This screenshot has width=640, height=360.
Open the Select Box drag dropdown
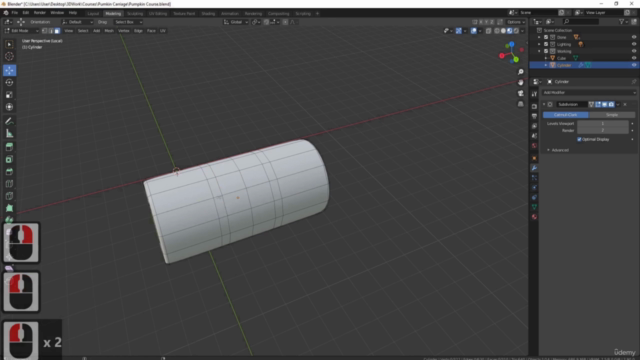128,22
